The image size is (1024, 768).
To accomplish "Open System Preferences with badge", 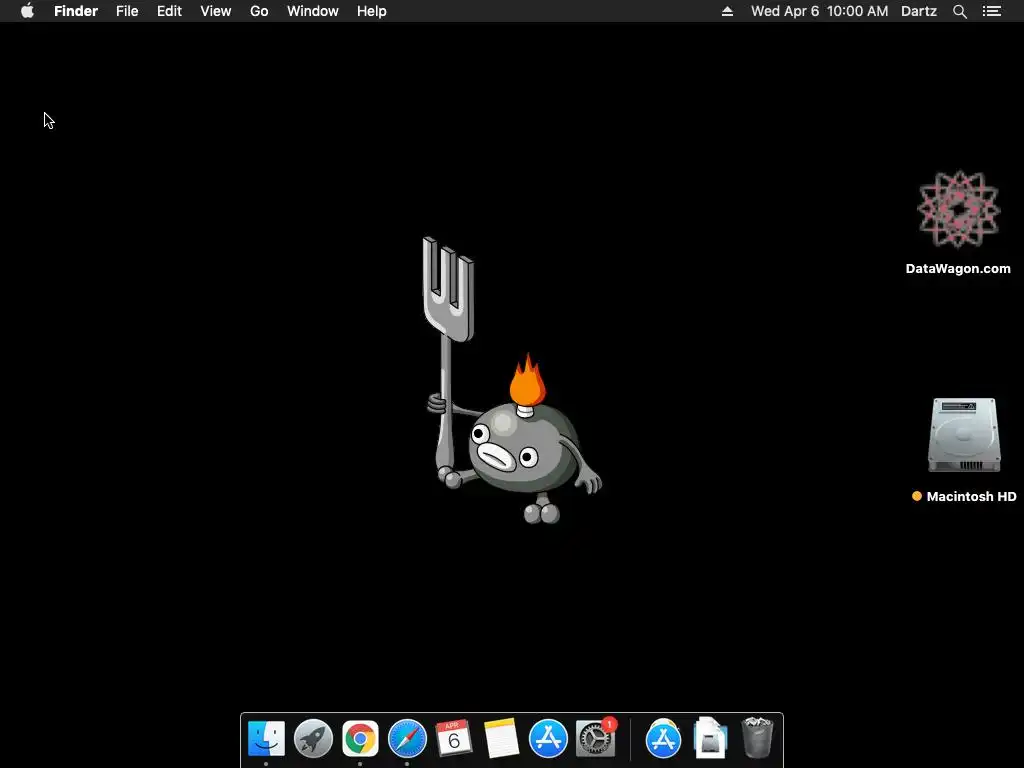I will coord(596,739).
